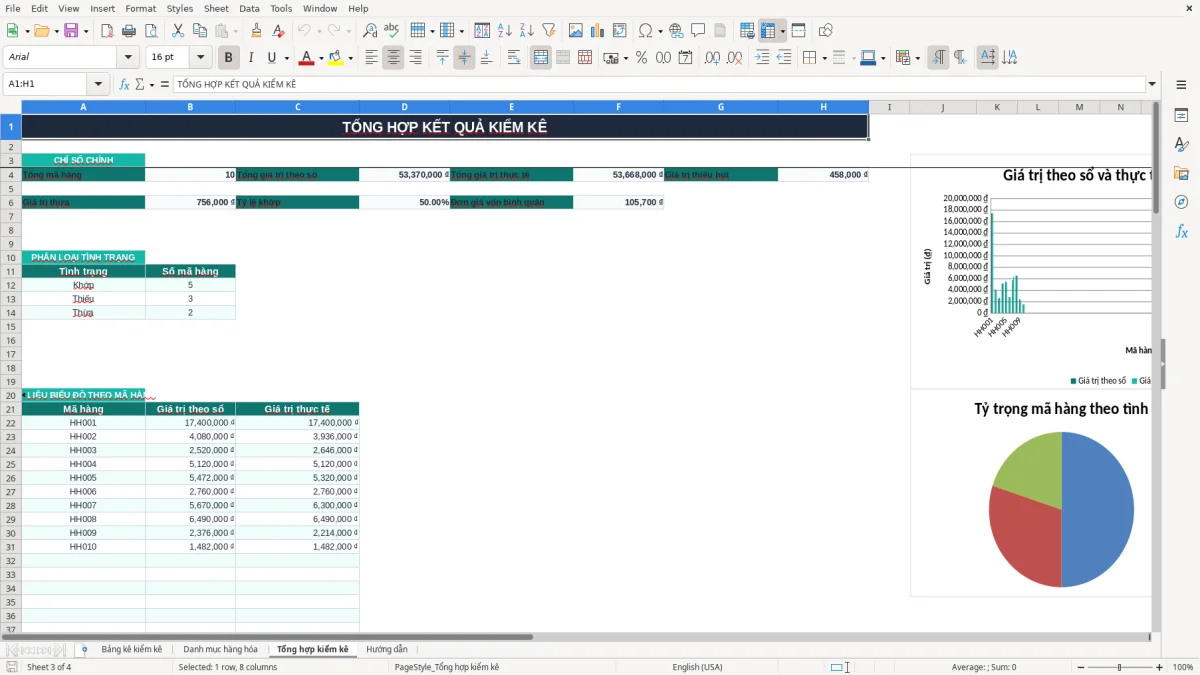Open the Data menu

tap(249, 8)
